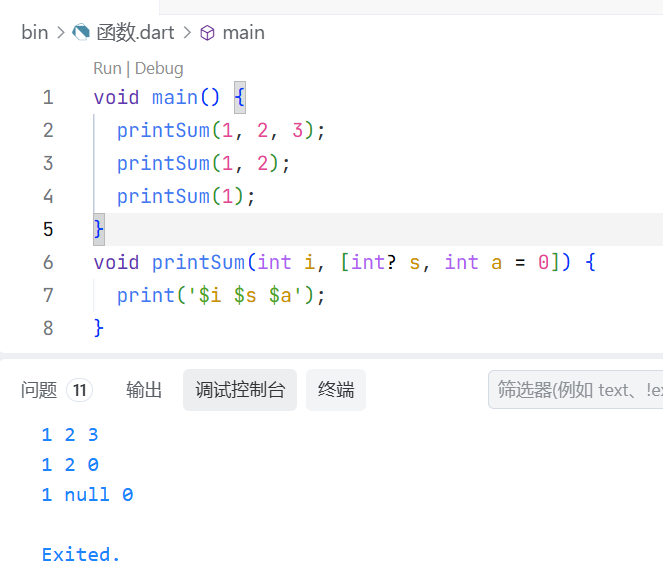
Task: Click line number 7 in gutter
Action: point(48,295)
